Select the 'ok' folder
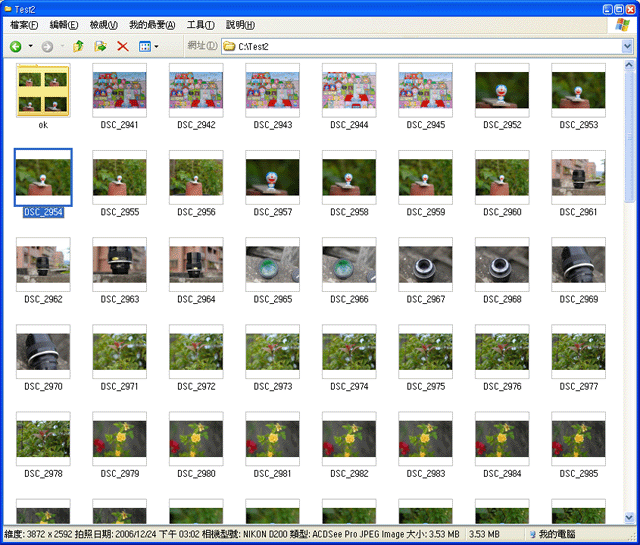 (x=43, y=91)
